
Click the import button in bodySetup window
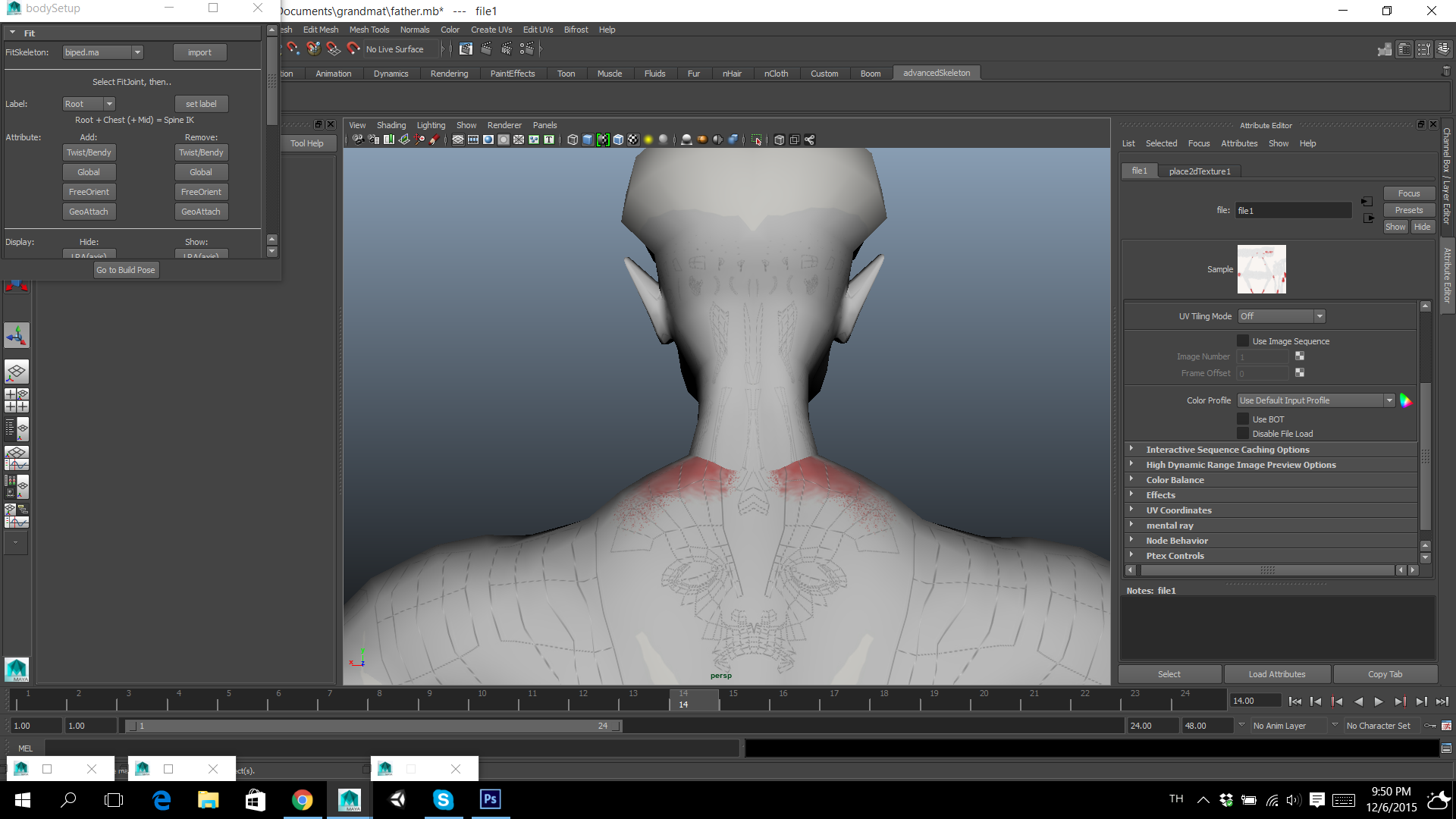pyautogui.click(x=199, y=52)
